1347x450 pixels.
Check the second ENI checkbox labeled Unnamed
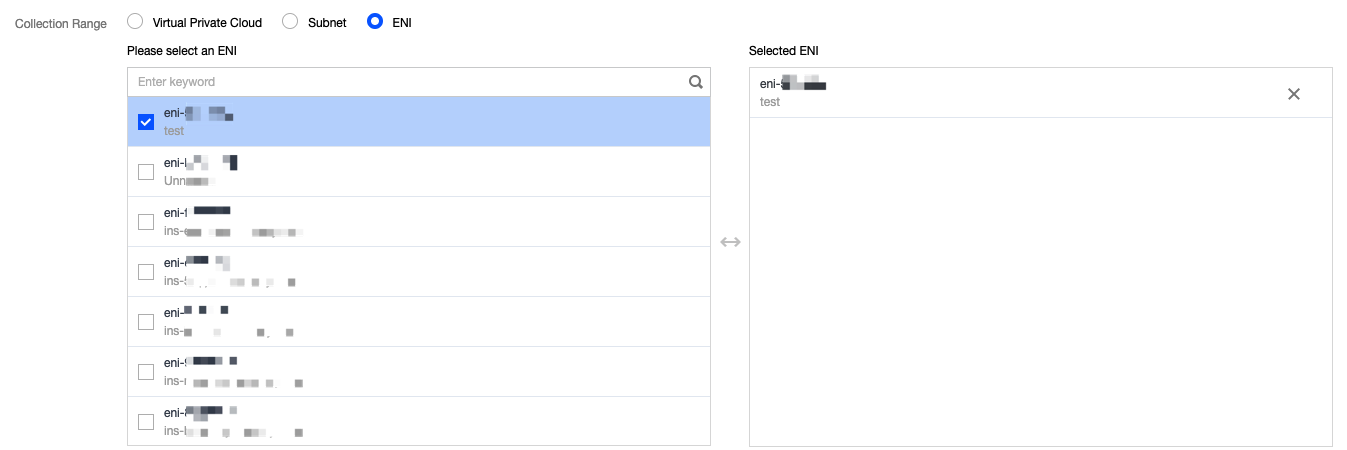tap(146, 172)
